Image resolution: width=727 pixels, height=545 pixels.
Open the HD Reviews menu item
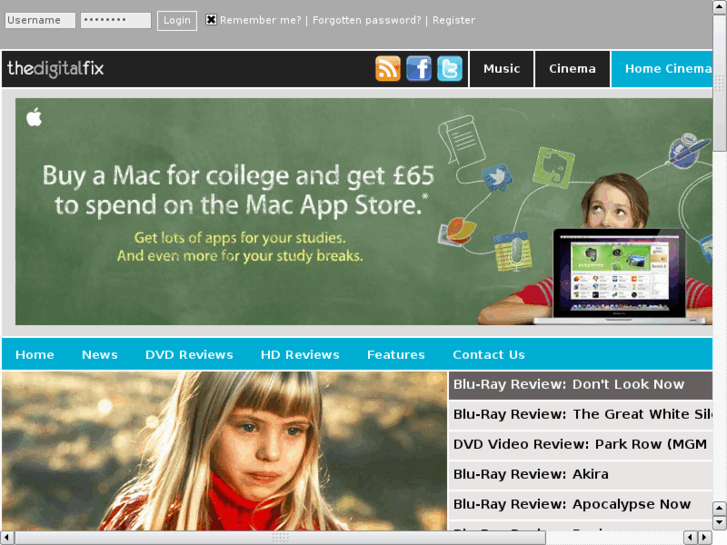[300, 355]
